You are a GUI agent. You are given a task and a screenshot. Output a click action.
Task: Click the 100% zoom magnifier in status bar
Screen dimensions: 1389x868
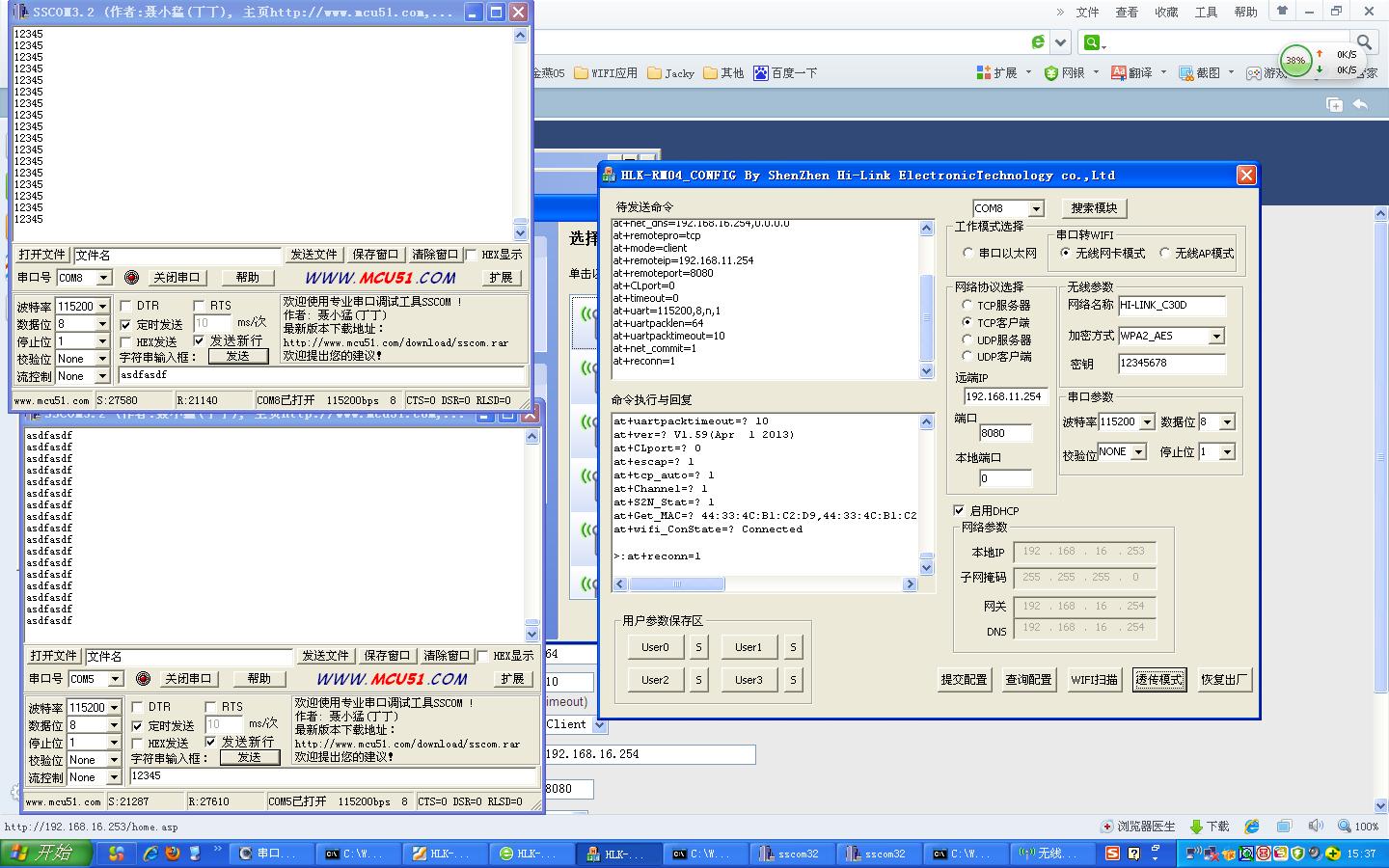pos(1358,827)
